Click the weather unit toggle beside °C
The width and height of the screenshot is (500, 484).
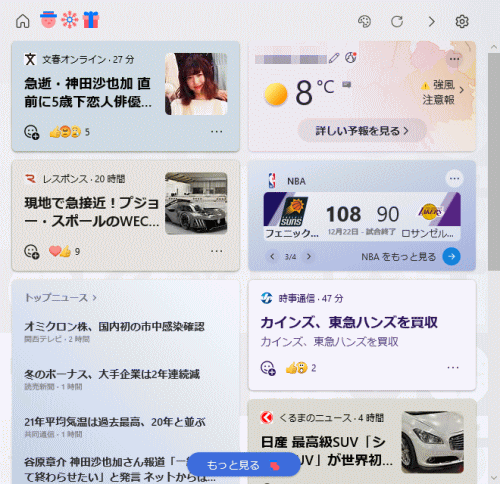point(346,85)
